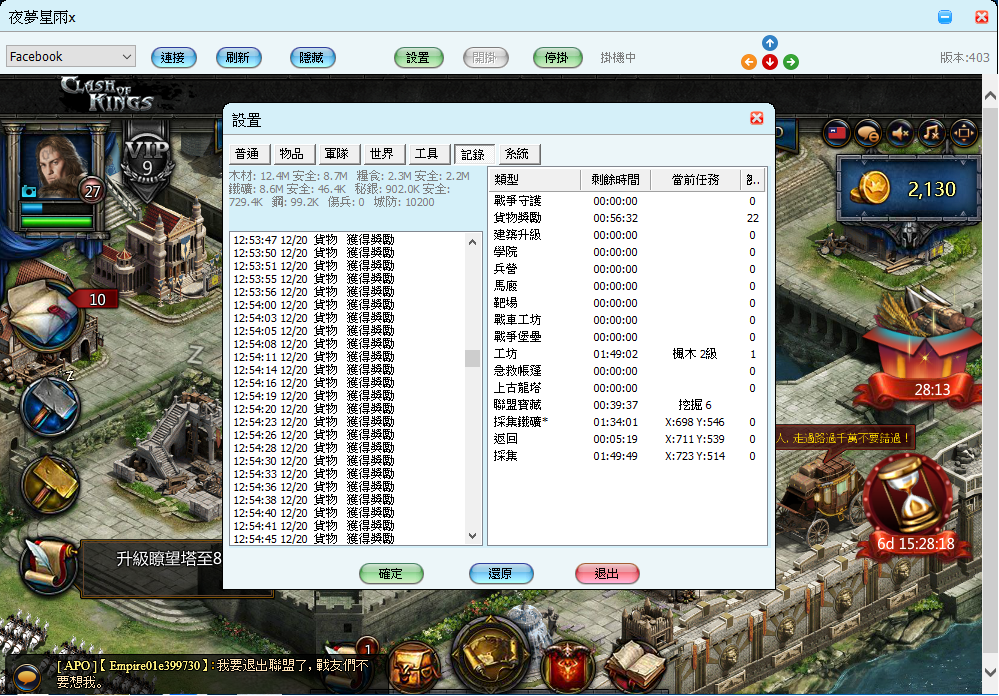This screenshot has height=696, width=999.
Task: Click the 刷新 button
Action: (238, 57)
